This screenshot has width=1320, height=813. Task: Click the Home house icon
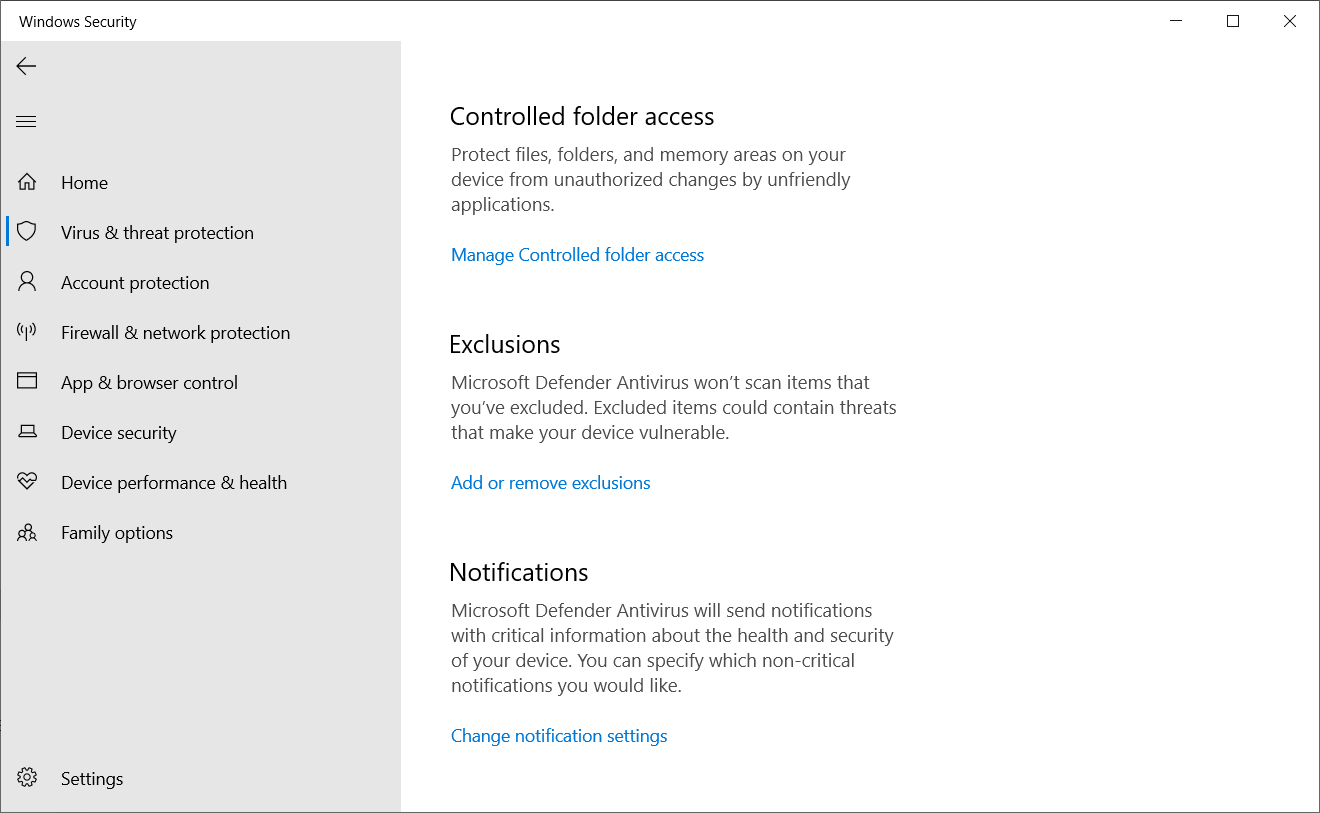(x=27, y=182)
